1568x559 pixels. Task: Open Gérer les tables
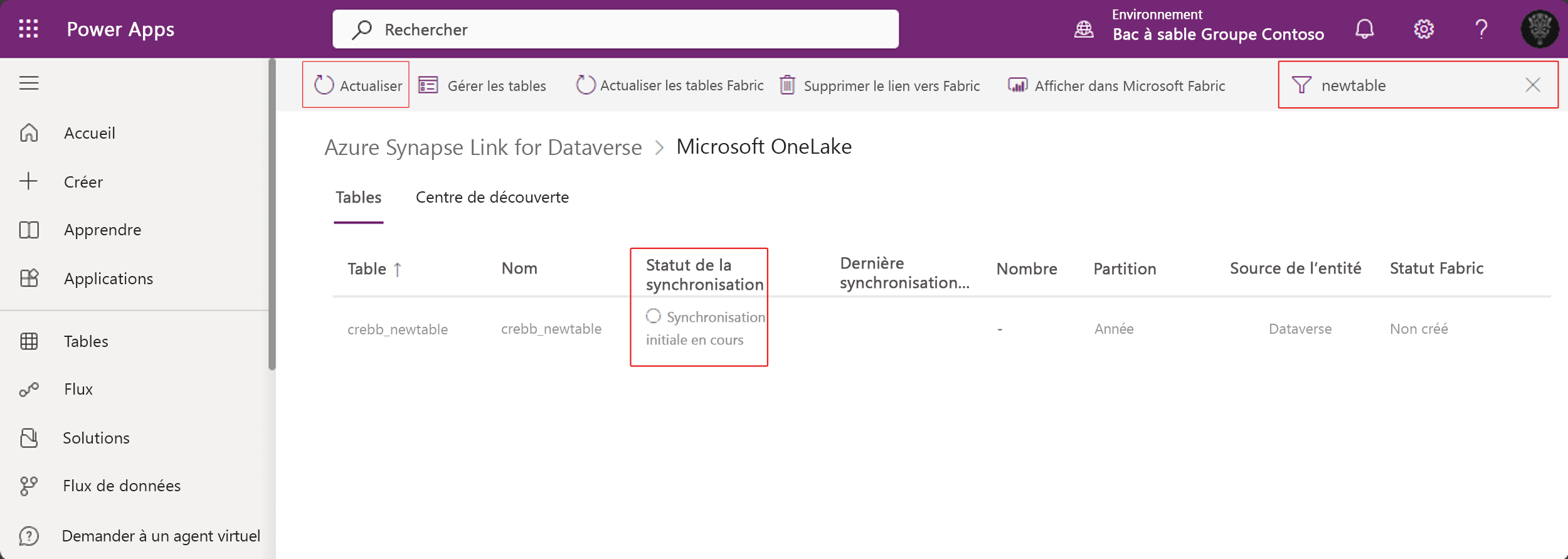pyautogui.click(x=497, y=85)
